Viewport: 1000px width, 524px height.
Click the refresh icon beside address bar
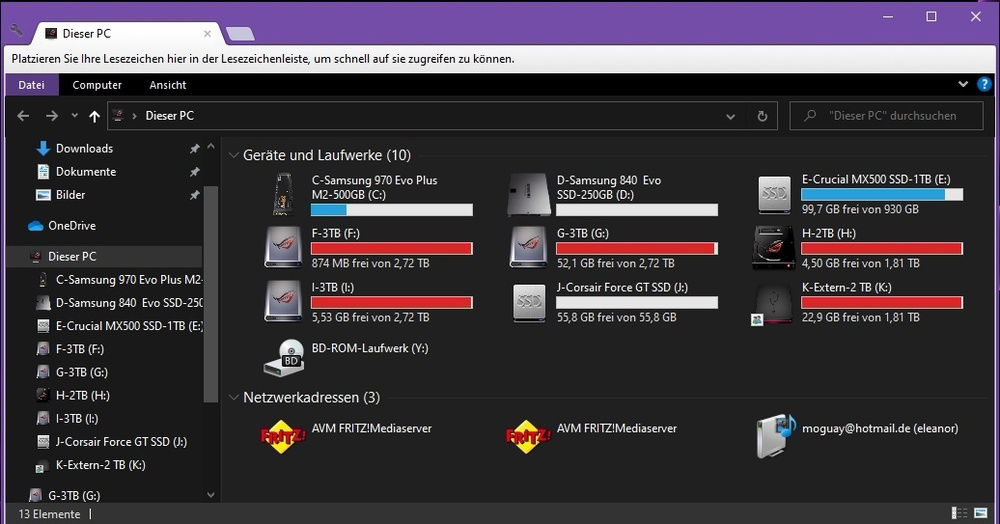point(762,116)
